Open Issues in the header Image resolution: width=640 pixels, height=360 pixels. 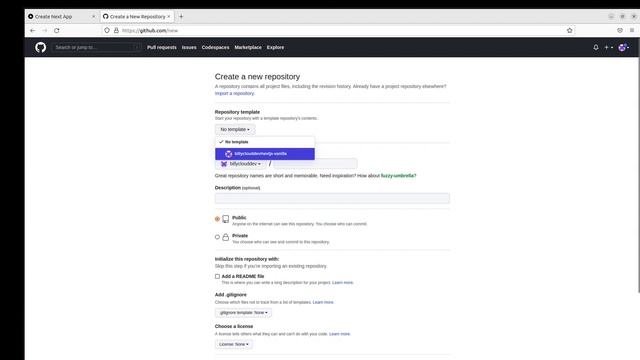[189, 47]
